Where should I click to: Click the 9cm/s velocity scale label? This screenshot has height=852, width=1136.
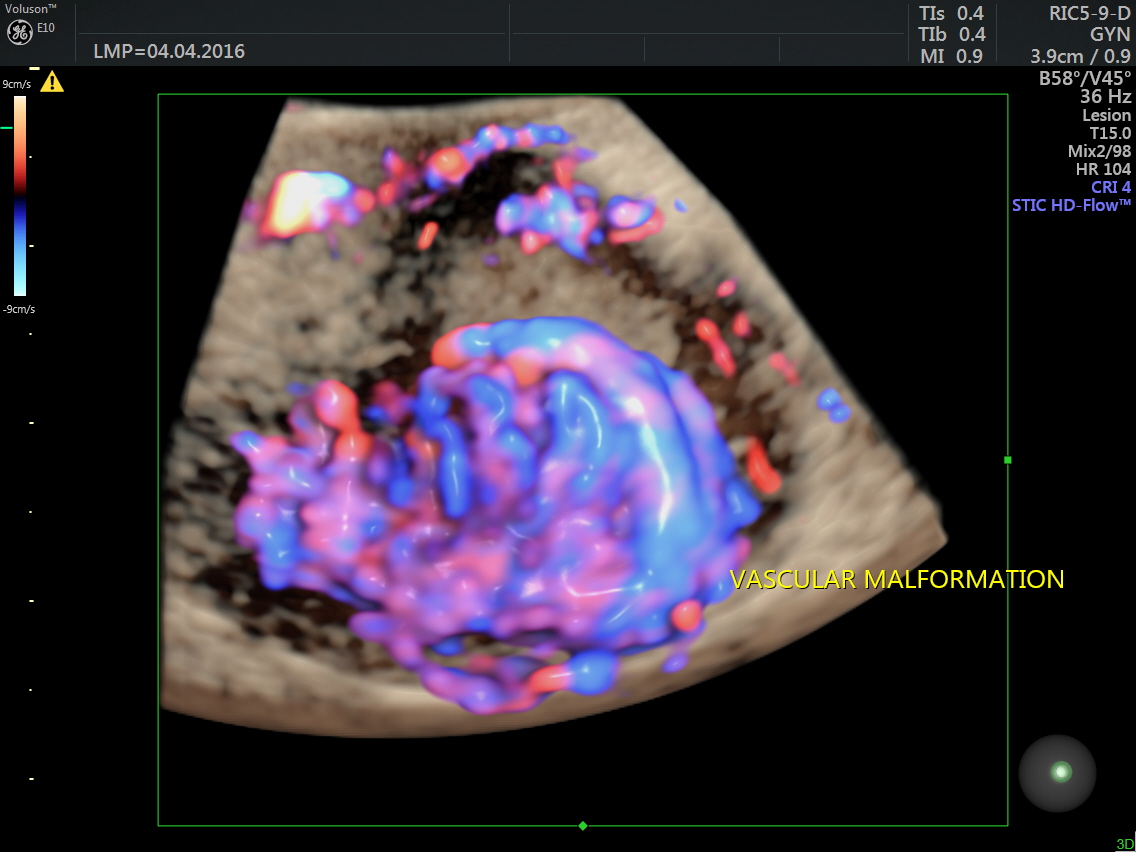pyautogui.click(x=17, y=84)
